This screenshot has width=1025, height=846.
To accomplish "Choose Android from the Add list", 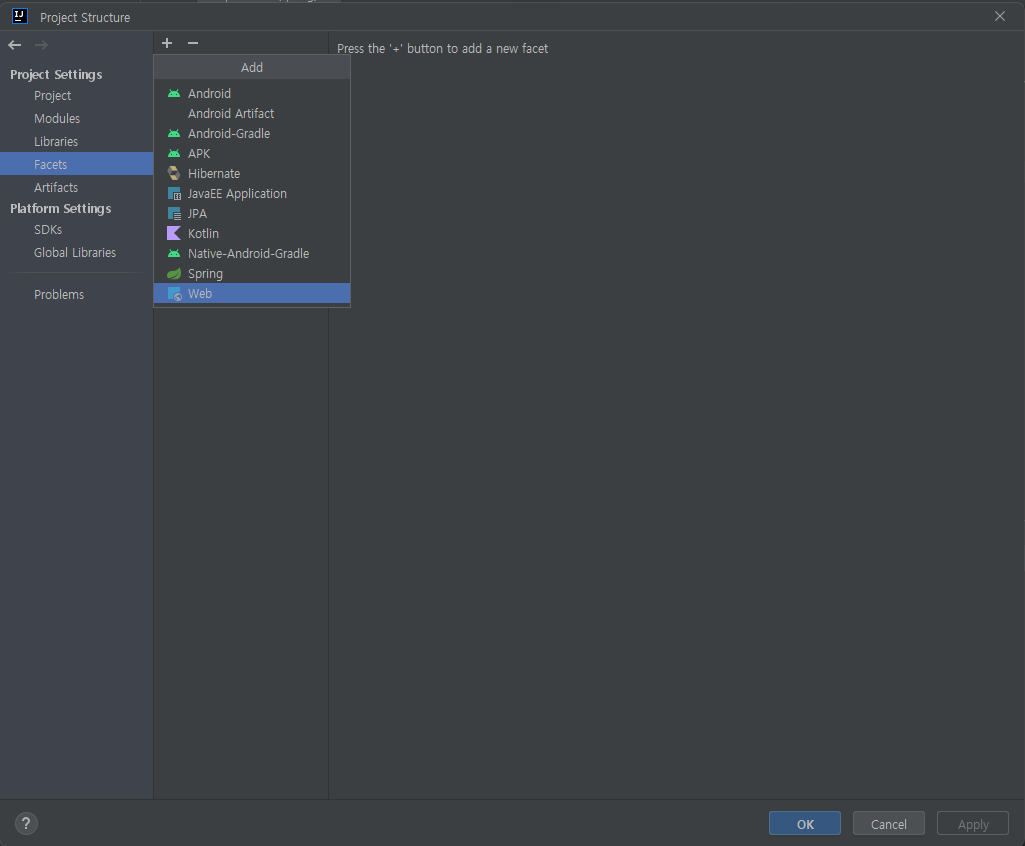I will [252, 93].
